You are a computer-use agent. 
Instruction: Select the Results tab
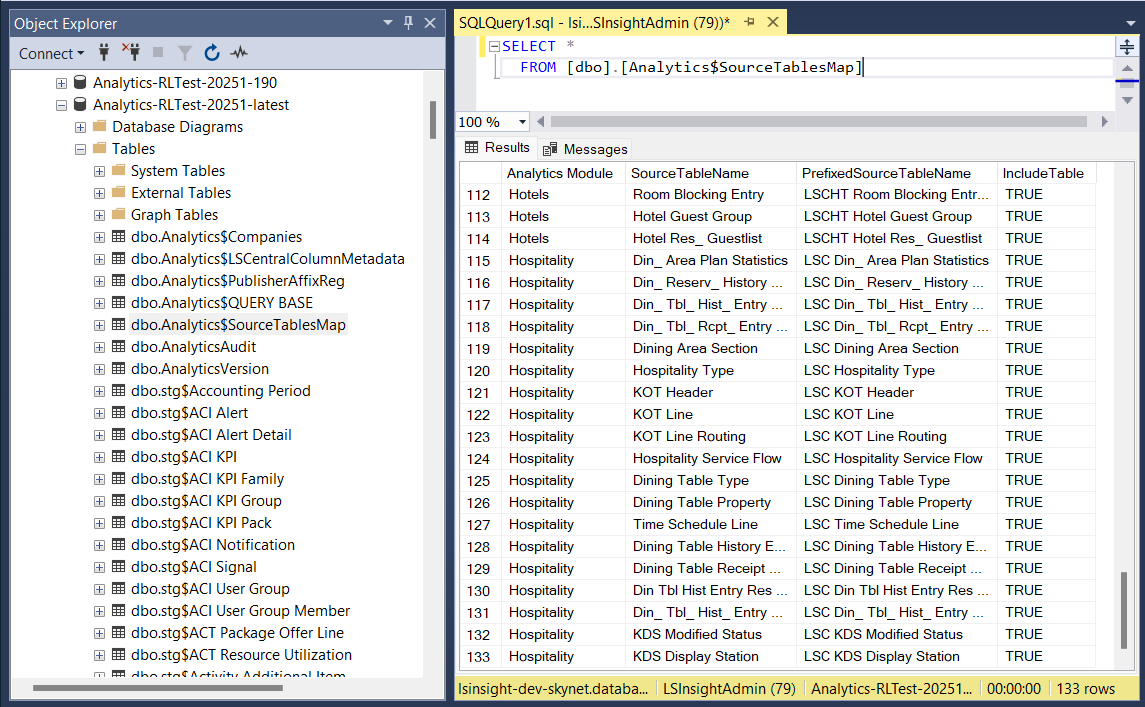[x=497, y=148]
